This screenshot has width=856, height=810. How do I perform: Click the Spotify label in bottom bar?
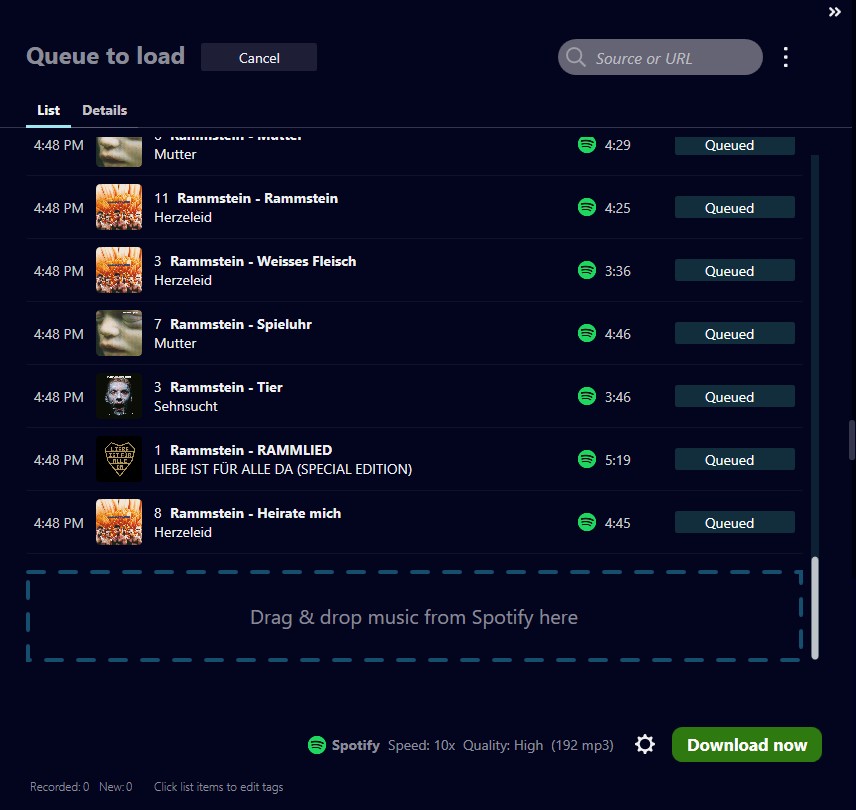(x=355, y=745)
